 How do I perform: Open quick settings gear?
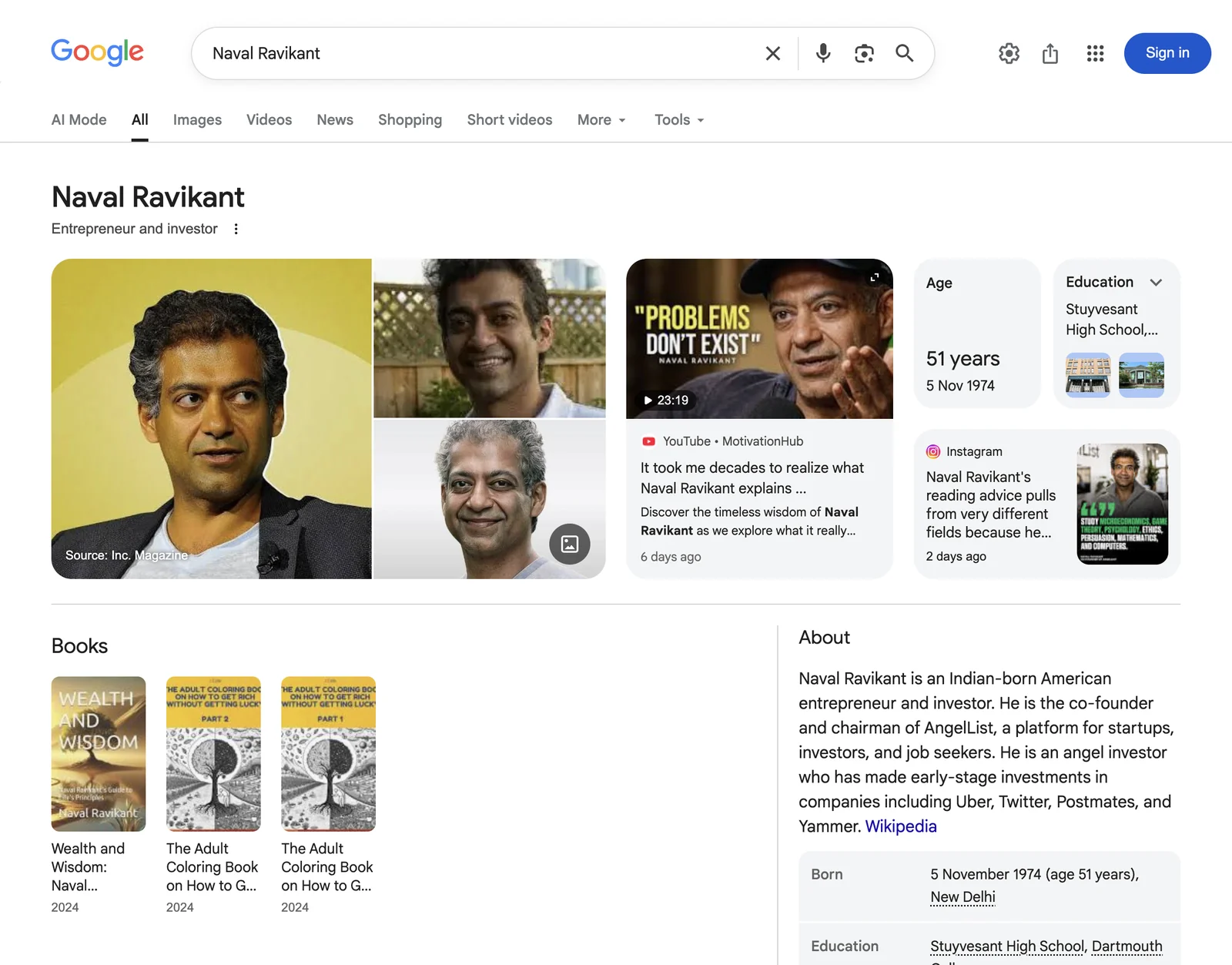pyautogui.click(x=1009, y=53)
